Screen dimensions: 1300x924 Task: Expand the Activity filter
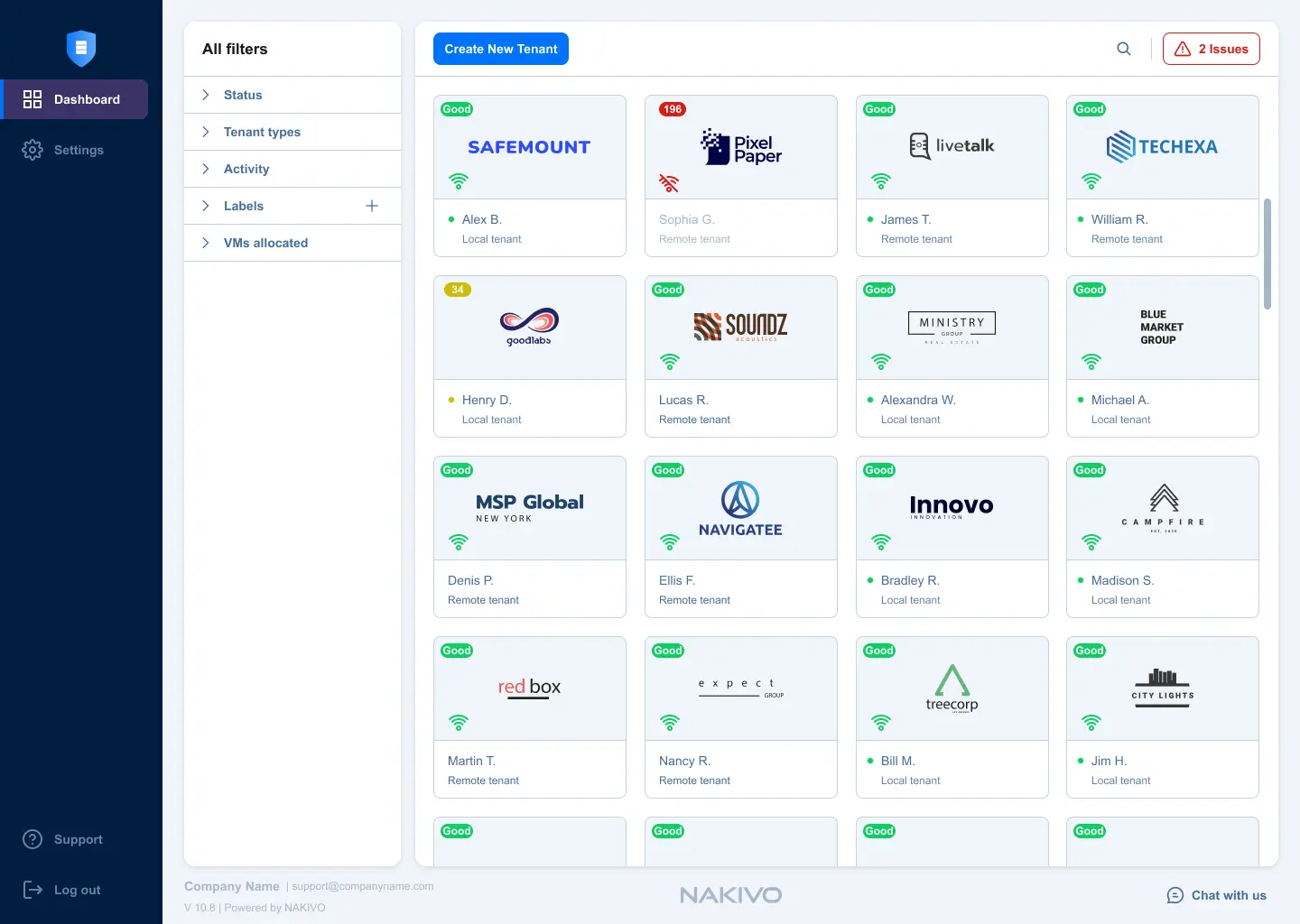click(246, 169)
